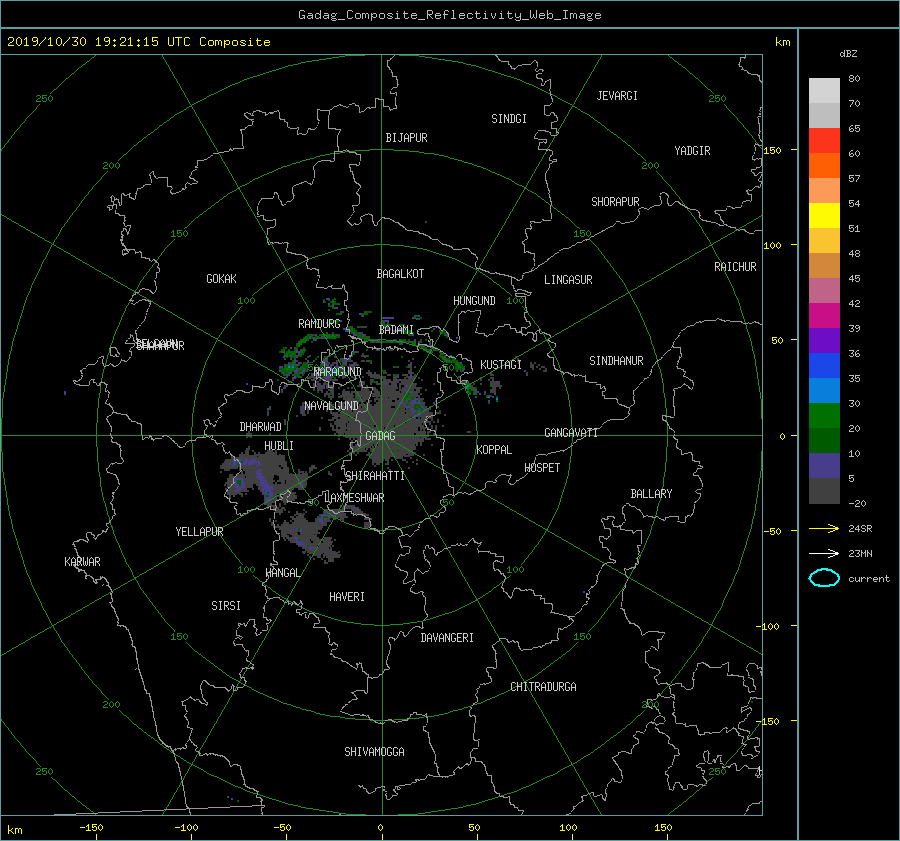Viewport: 900px width, 841px height.
Task: Click the RAICHUR city label
Action: 735,267
